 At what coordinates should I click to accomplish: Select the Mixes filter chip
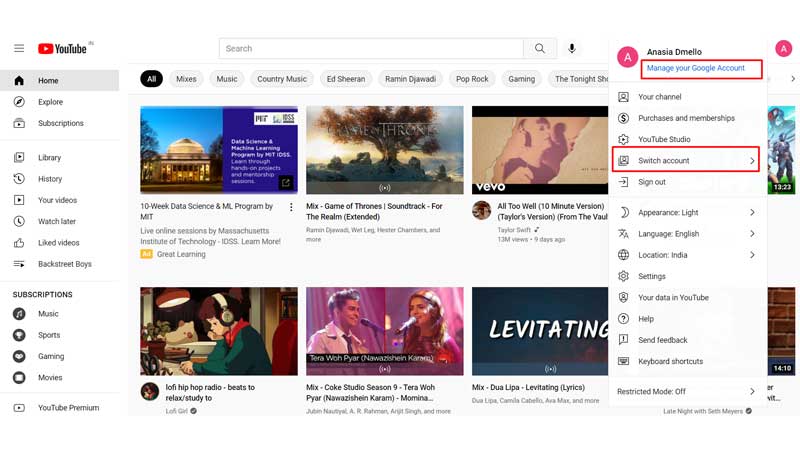click(186, 79)
